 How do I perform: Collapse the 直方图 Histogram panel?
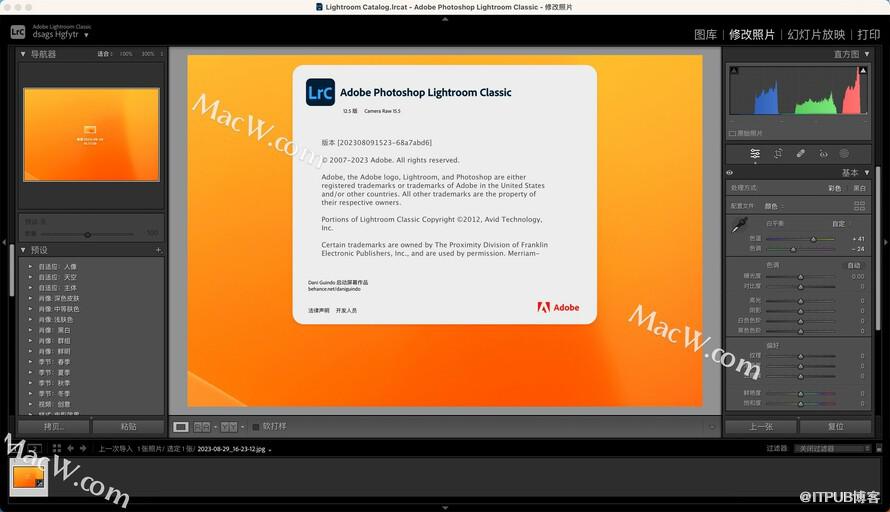point(867,54)
